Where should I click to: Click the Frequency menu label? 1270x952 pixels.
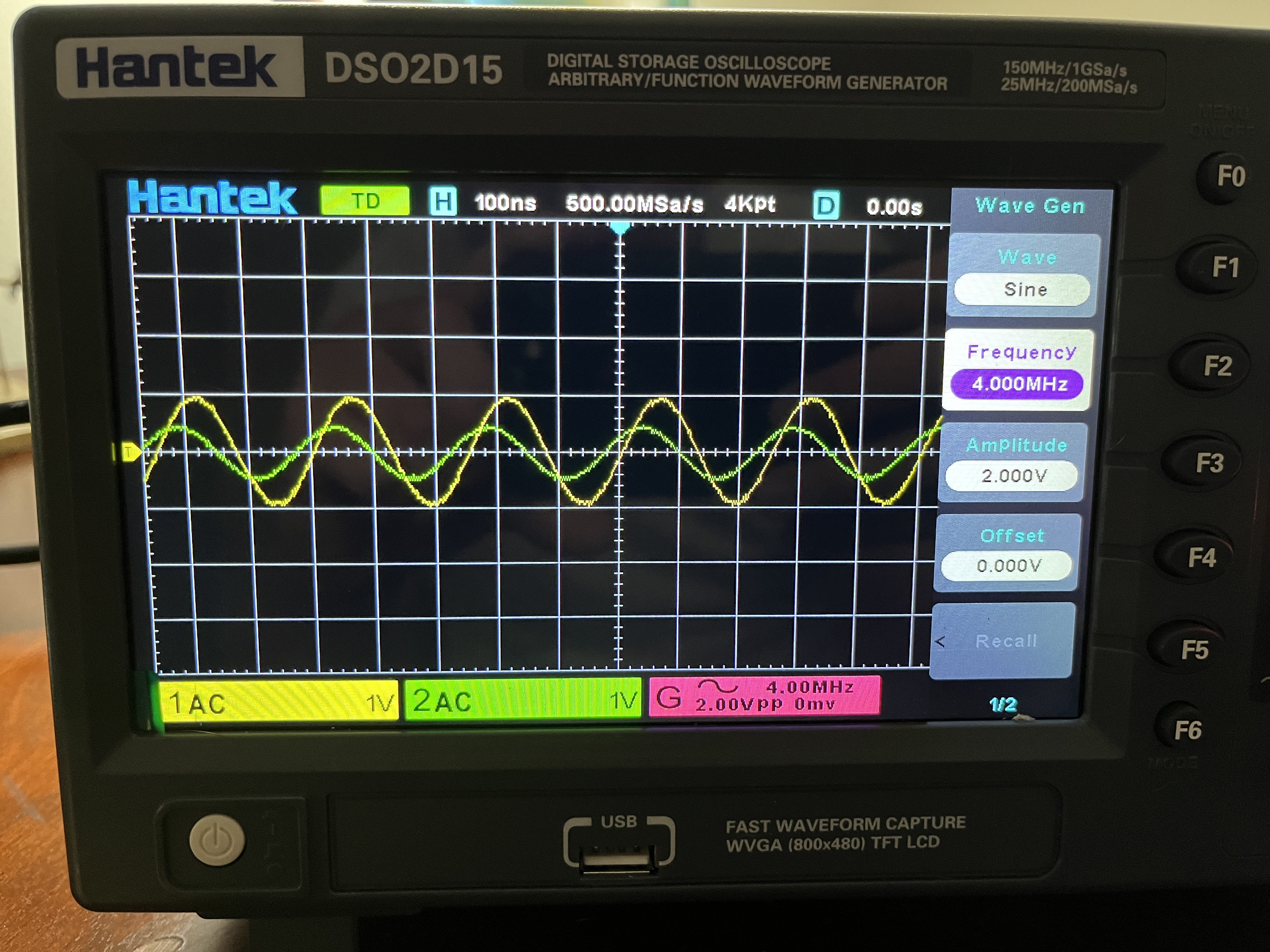[1022, 352]
